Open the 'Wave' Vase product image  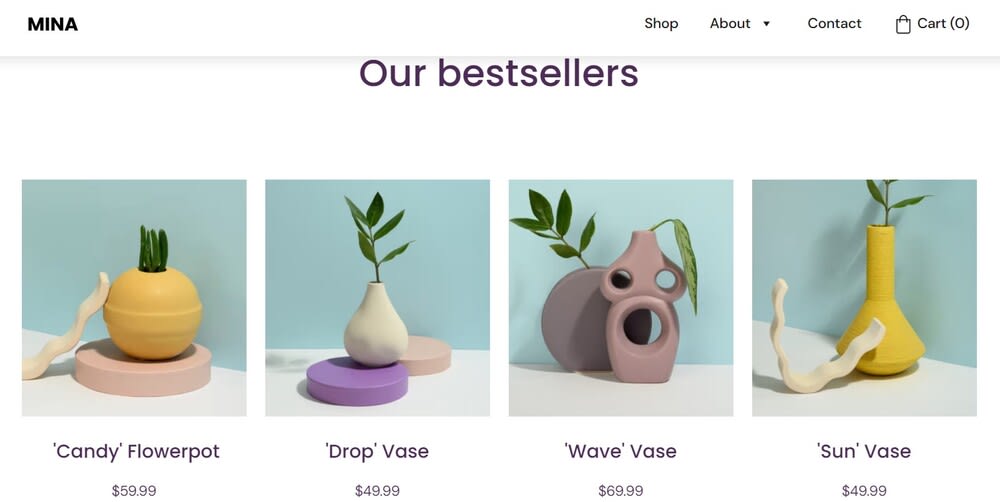click(x=621, y=298)
